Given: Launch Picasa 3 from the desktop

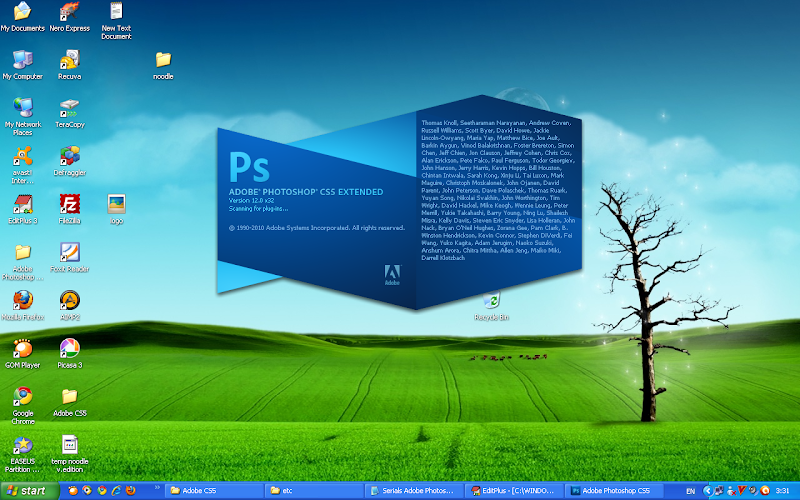Looking at the screenshot, I should point(69,353).
